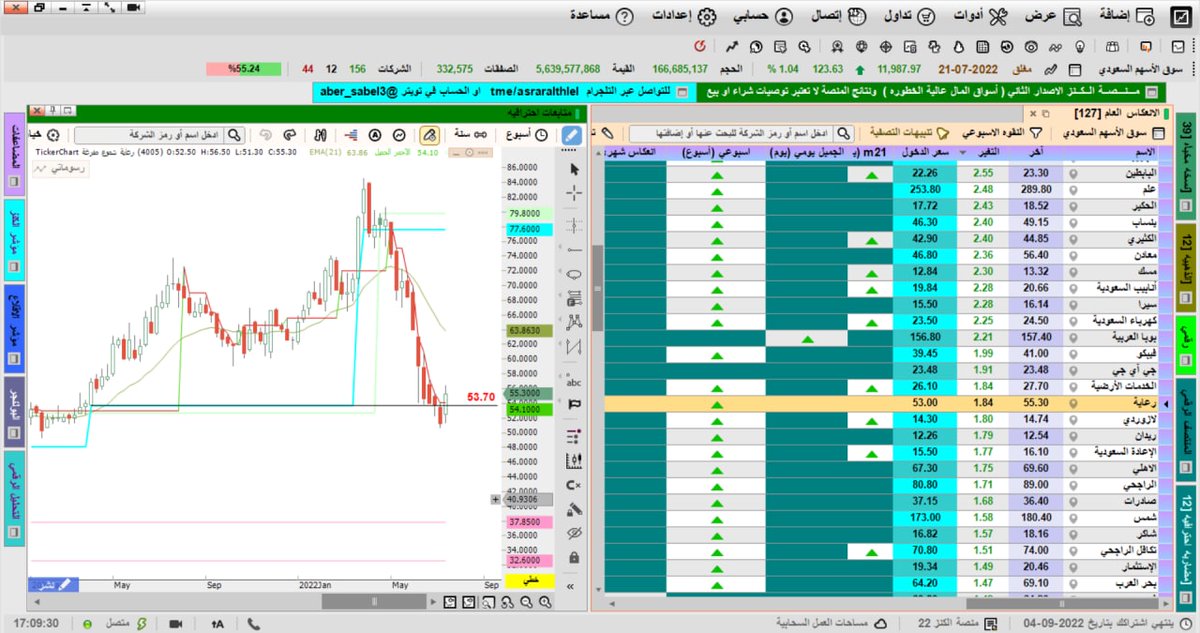The image size is (1200, 633).
Task: Click the trending-up arrow chart icon in toolbar
Action: [x=733, y=46]
